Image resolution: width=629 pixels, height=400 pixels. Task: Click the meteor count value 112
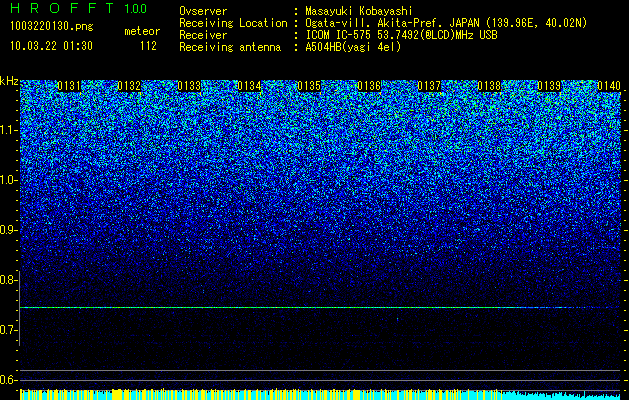(x=148, y=46)
